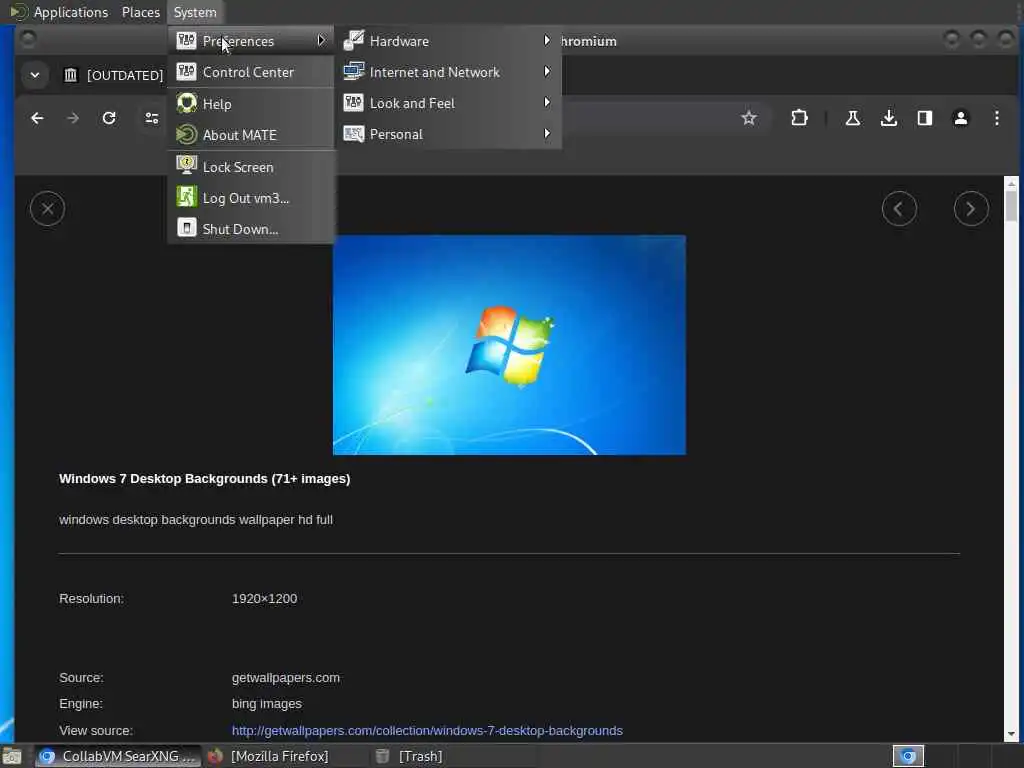
Task: Open About MATE entry
Action: click(x=251, y=135)
